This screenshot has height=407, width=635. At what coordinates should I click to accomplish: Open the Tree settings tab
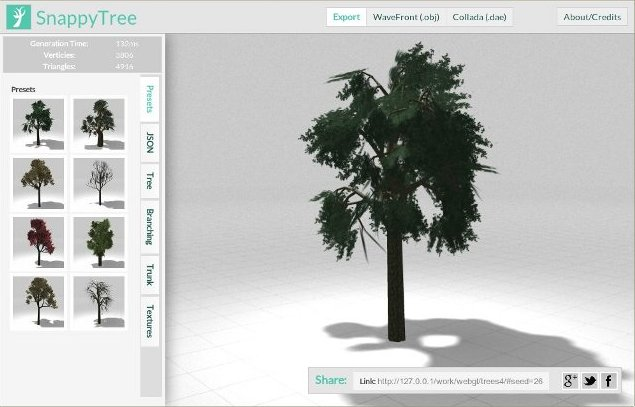(x=150, y=180)
